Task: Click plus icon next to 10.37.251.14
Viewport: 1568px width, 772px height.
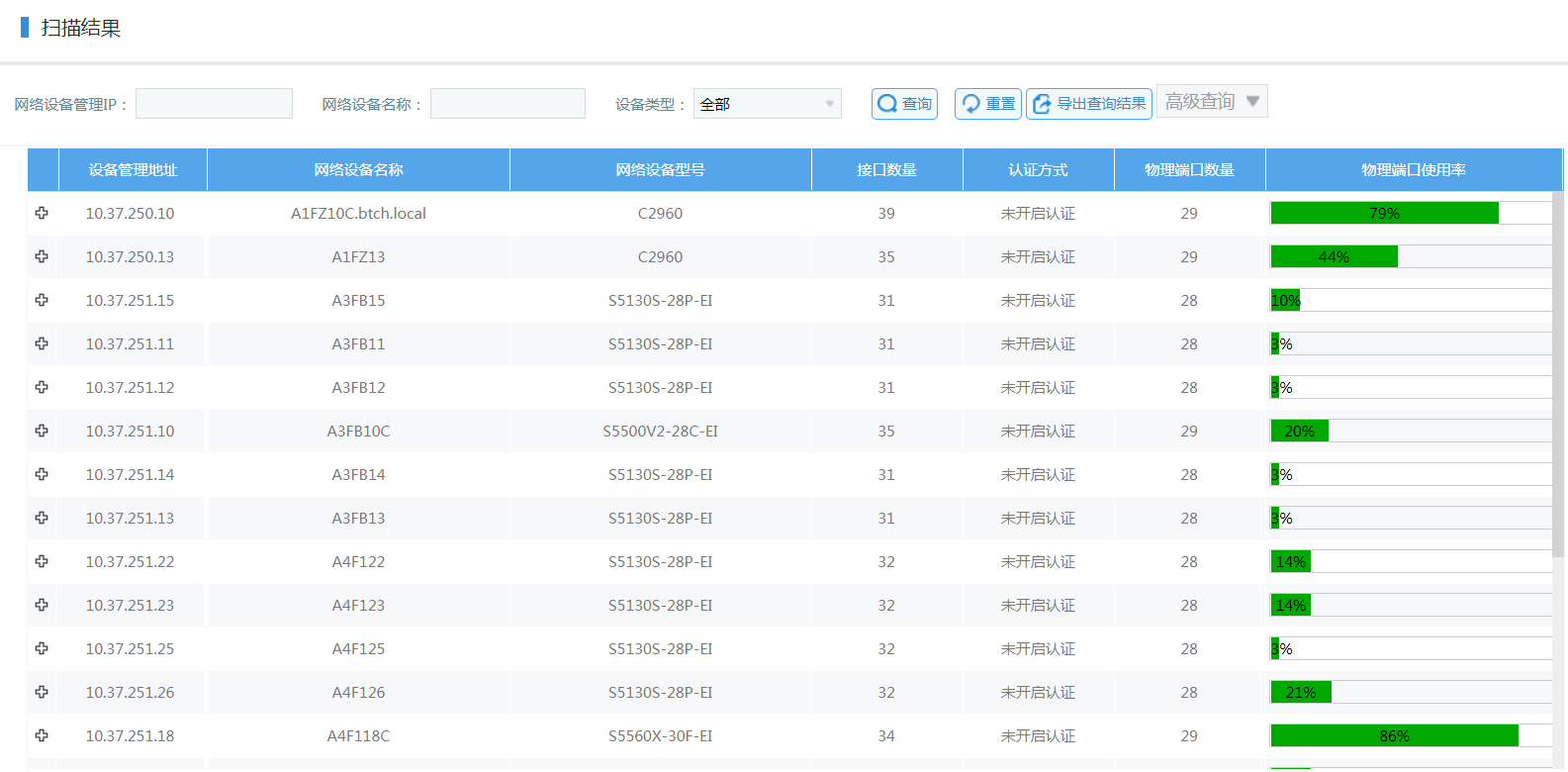Action: pyautogui.click(x=42, y=474)
